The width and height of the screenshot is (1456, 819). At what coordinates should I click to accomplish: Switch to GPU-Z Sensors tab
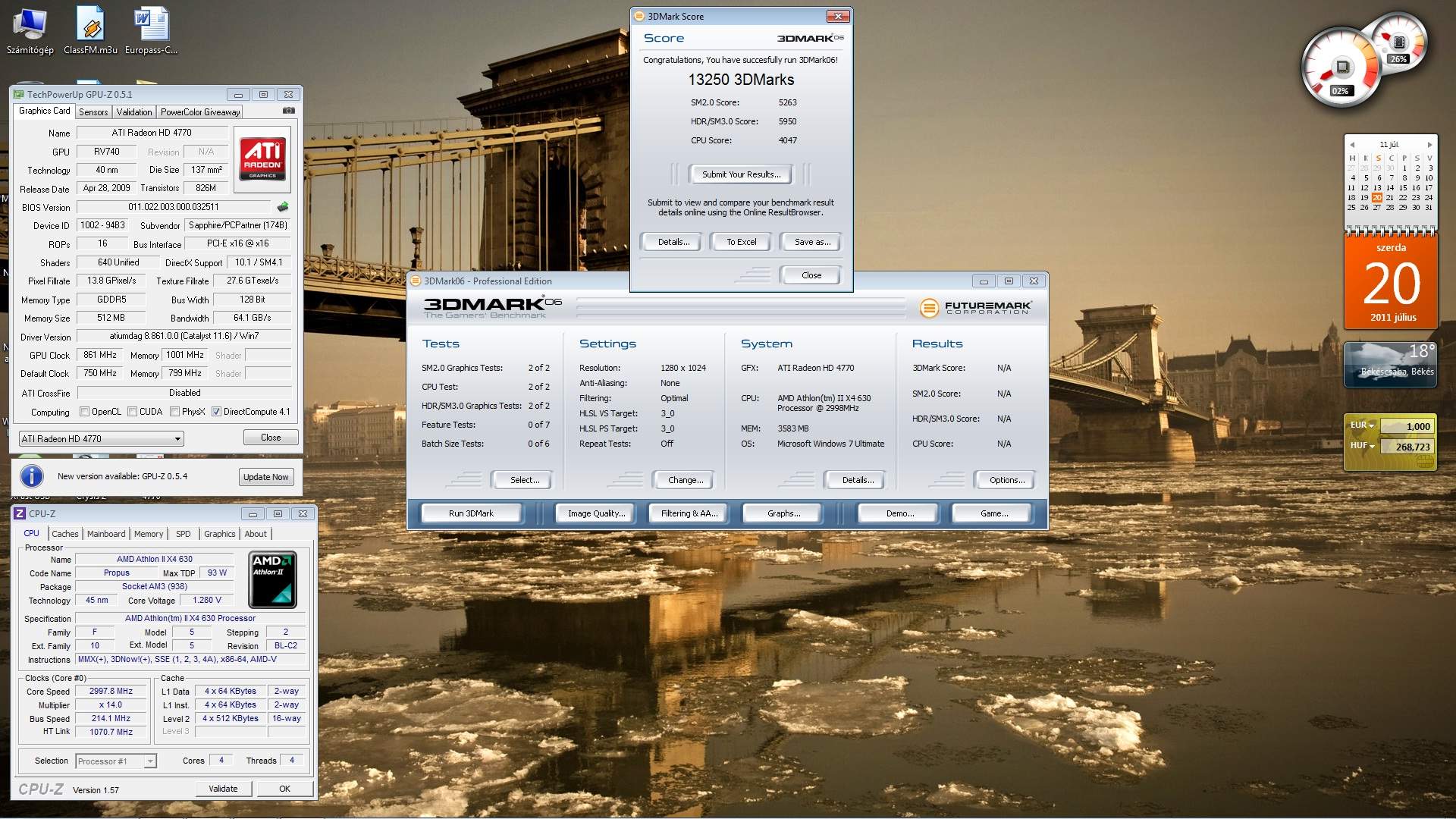pos(93,112)
